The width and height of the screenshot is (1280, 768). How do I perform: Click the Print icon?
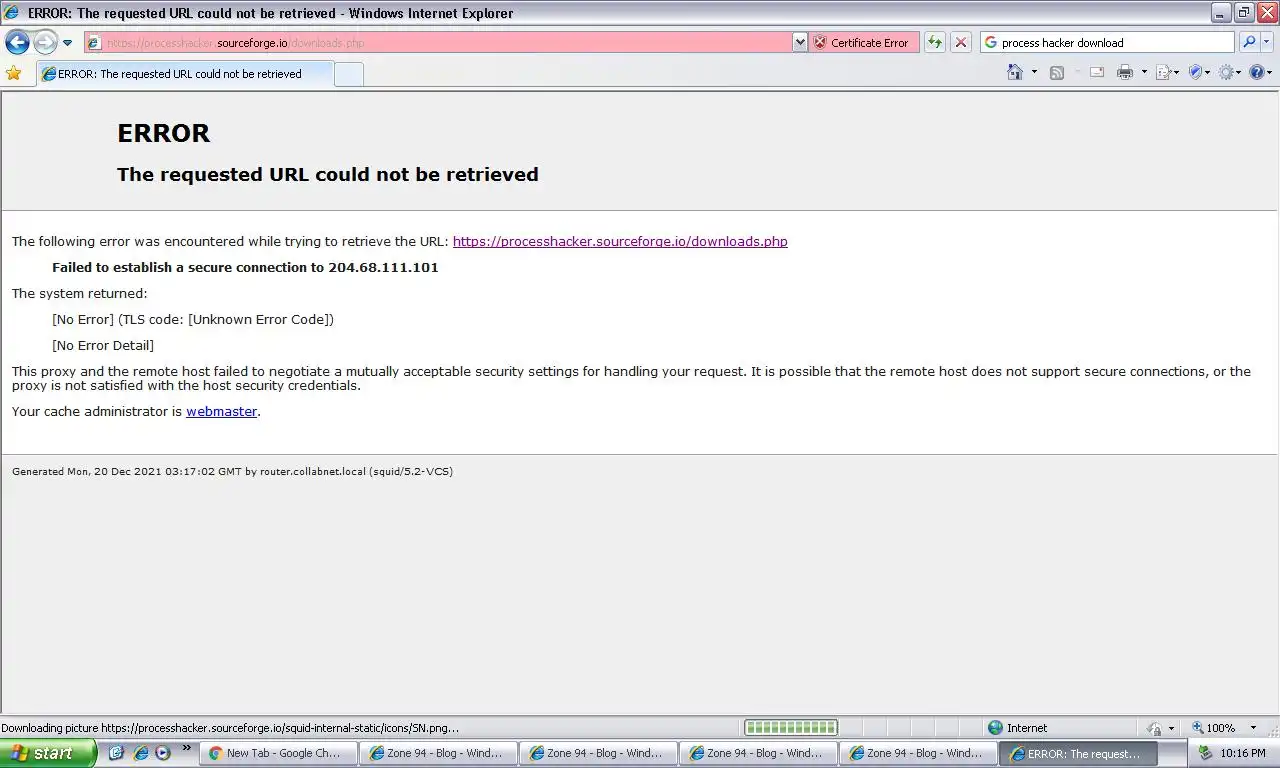1125,72
